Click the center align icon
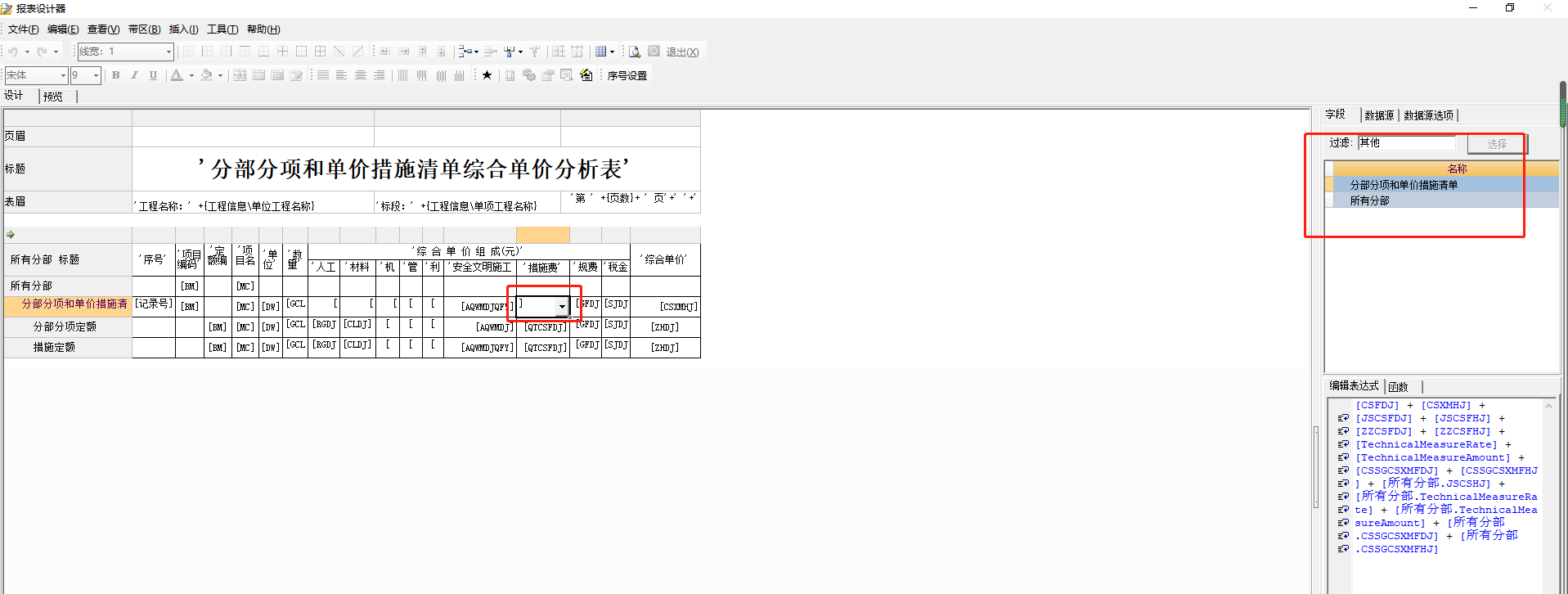Viewport: 1568px width, 594px height. (360, 75)
